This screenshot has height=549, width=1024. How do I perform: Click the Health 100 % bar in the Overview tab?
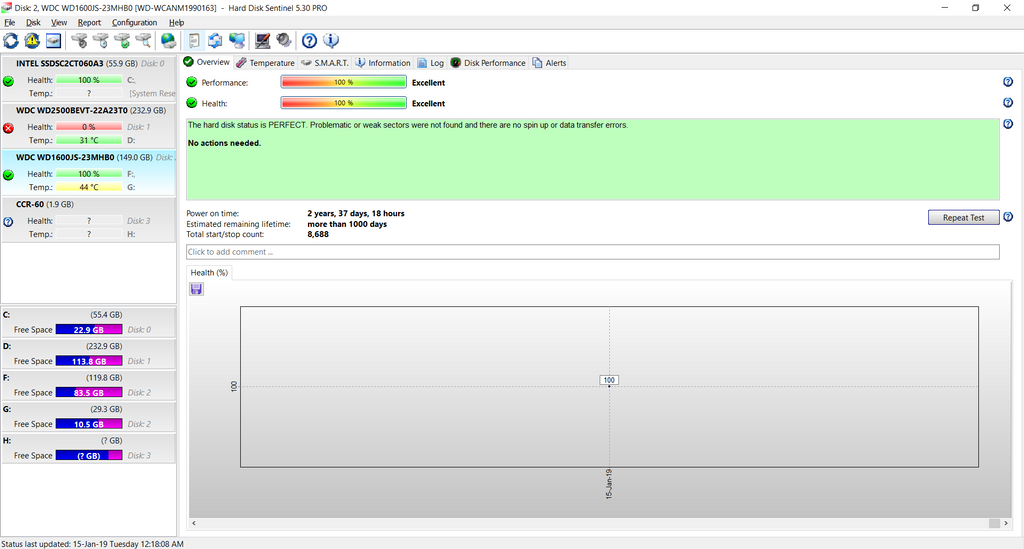point(344,103)
